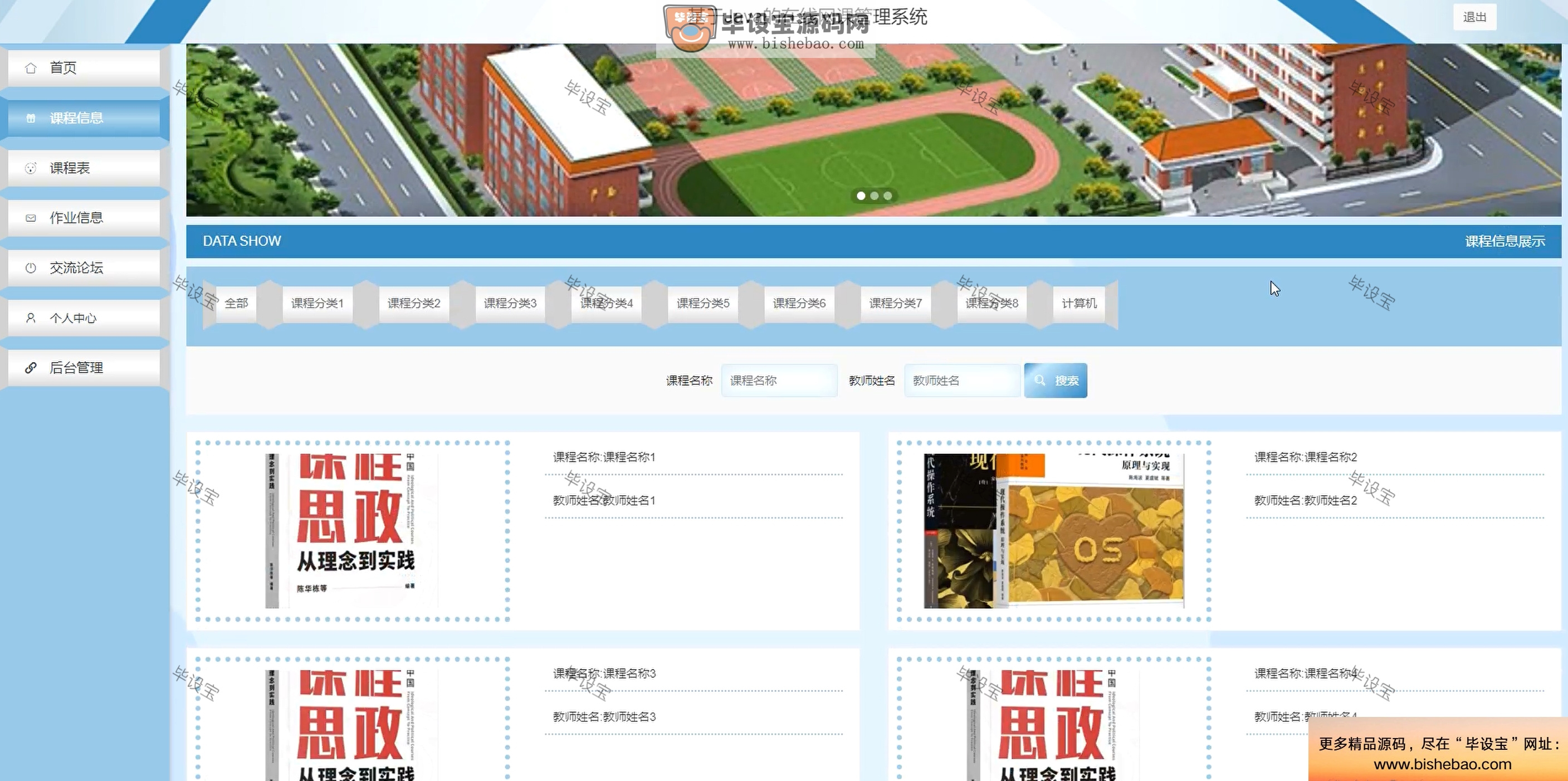Focus the 教师姓名 search field
Screen dimensions: 1568x781
pyautogui.click(x=963, y=380)
